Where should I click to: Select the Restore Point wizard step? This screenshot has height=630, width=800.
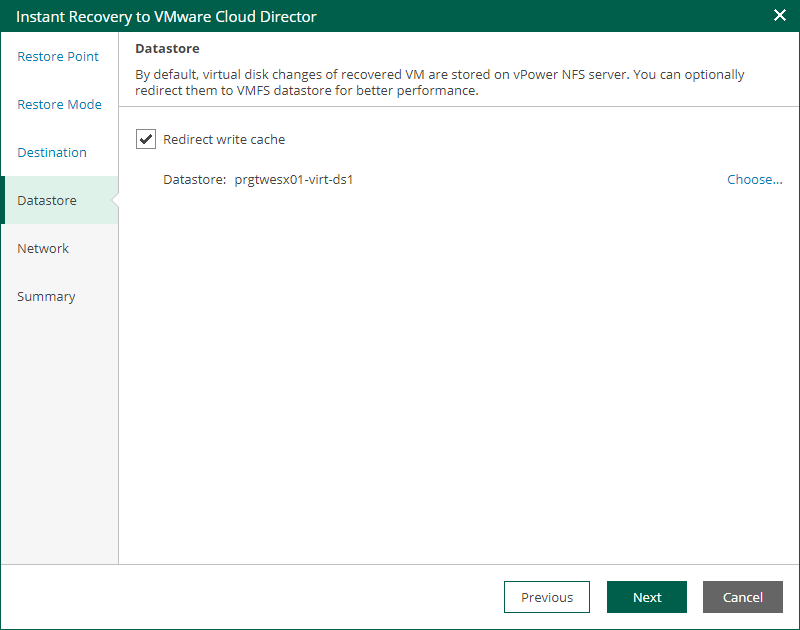click(57, 57)
